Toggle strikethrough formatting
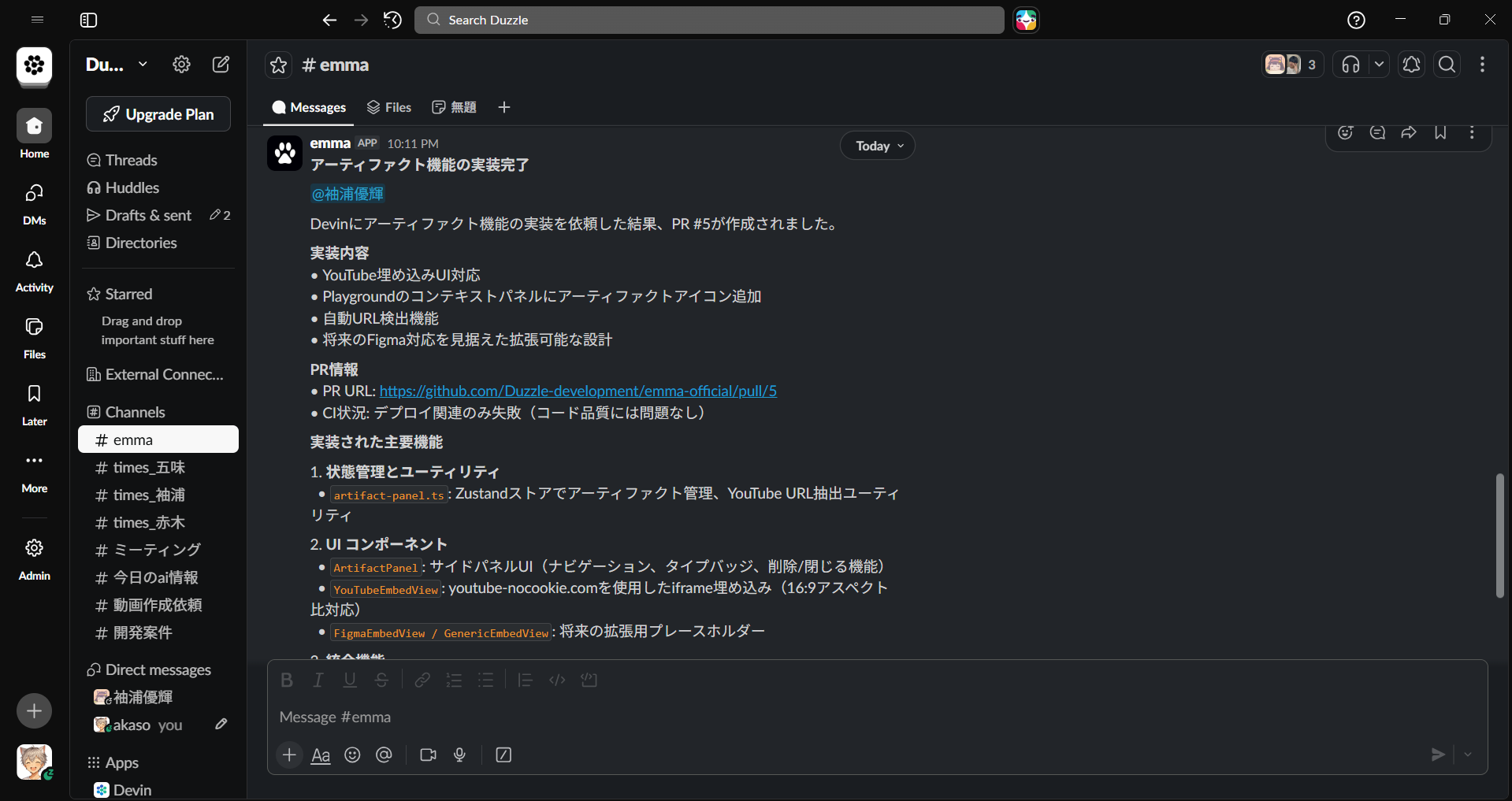1512x801 pixels. point(381,680)
